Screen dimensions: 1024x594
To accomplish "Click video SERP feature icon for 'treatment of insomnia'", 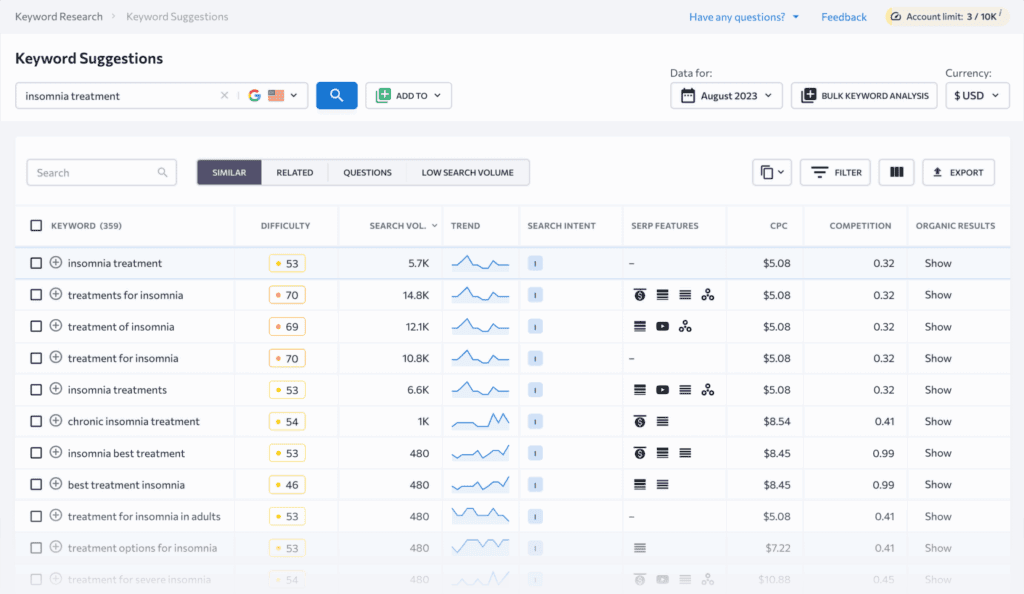I will (662, 327).
